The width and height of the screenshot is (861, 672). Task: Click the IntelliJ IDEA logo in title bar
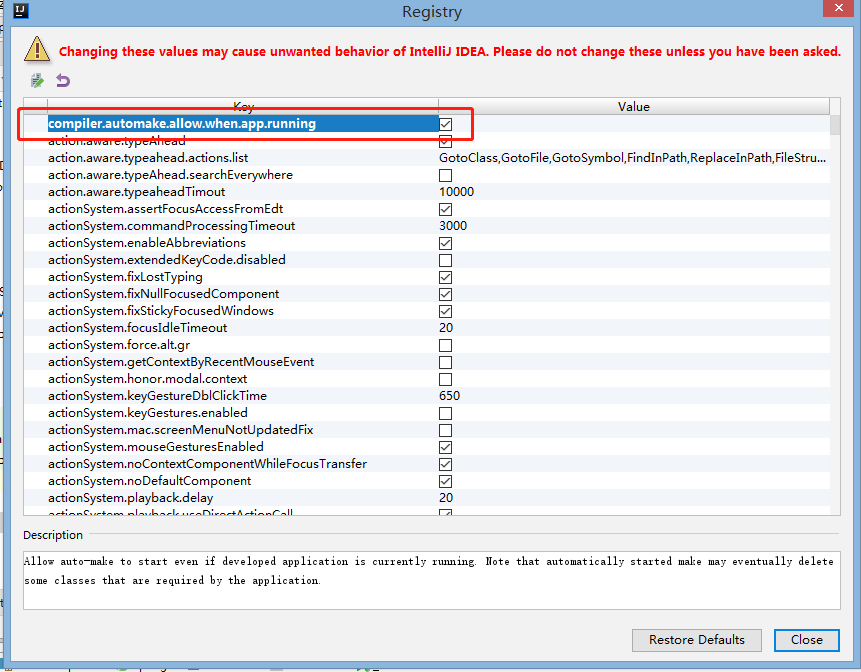tap(21, 10)
